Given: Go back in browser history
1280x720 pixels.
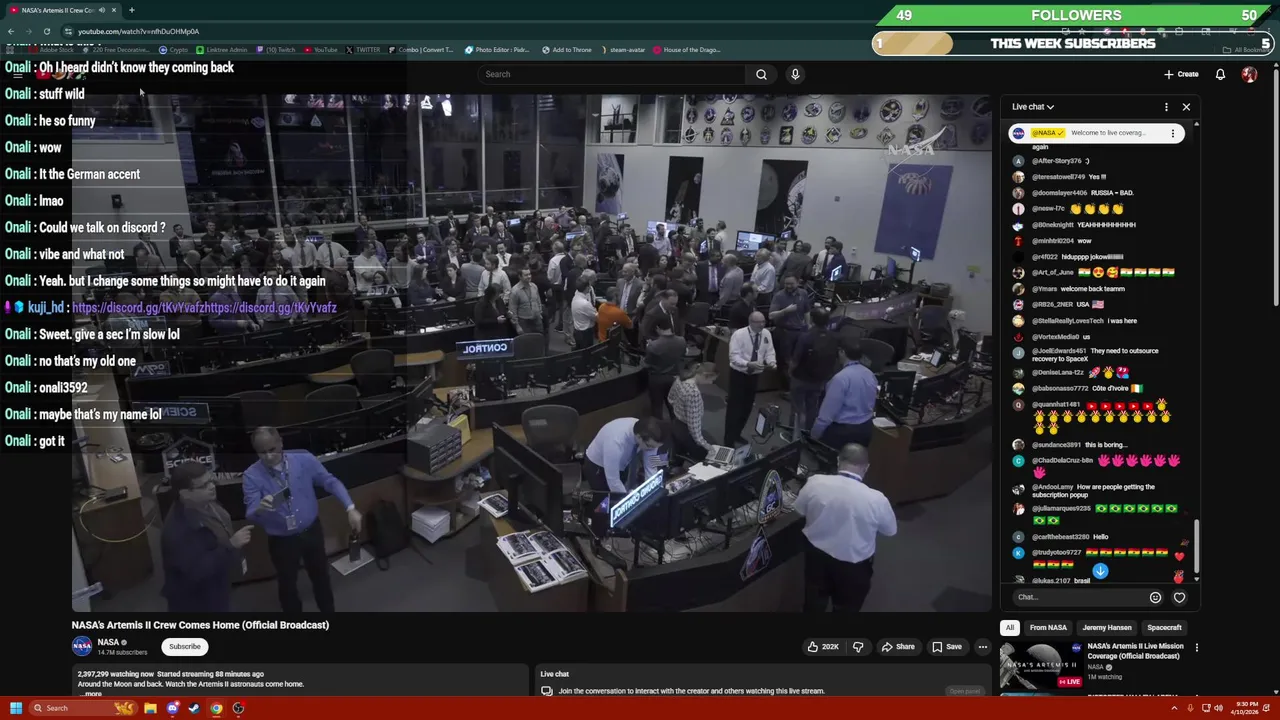Looking at the screenshot, I should 11,31.
